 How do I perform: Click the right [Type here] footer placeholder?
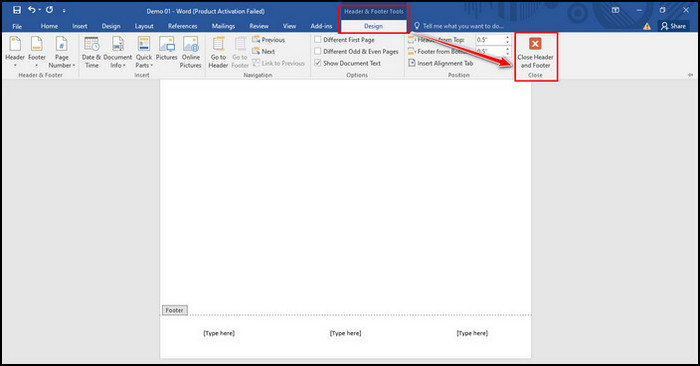472,333
